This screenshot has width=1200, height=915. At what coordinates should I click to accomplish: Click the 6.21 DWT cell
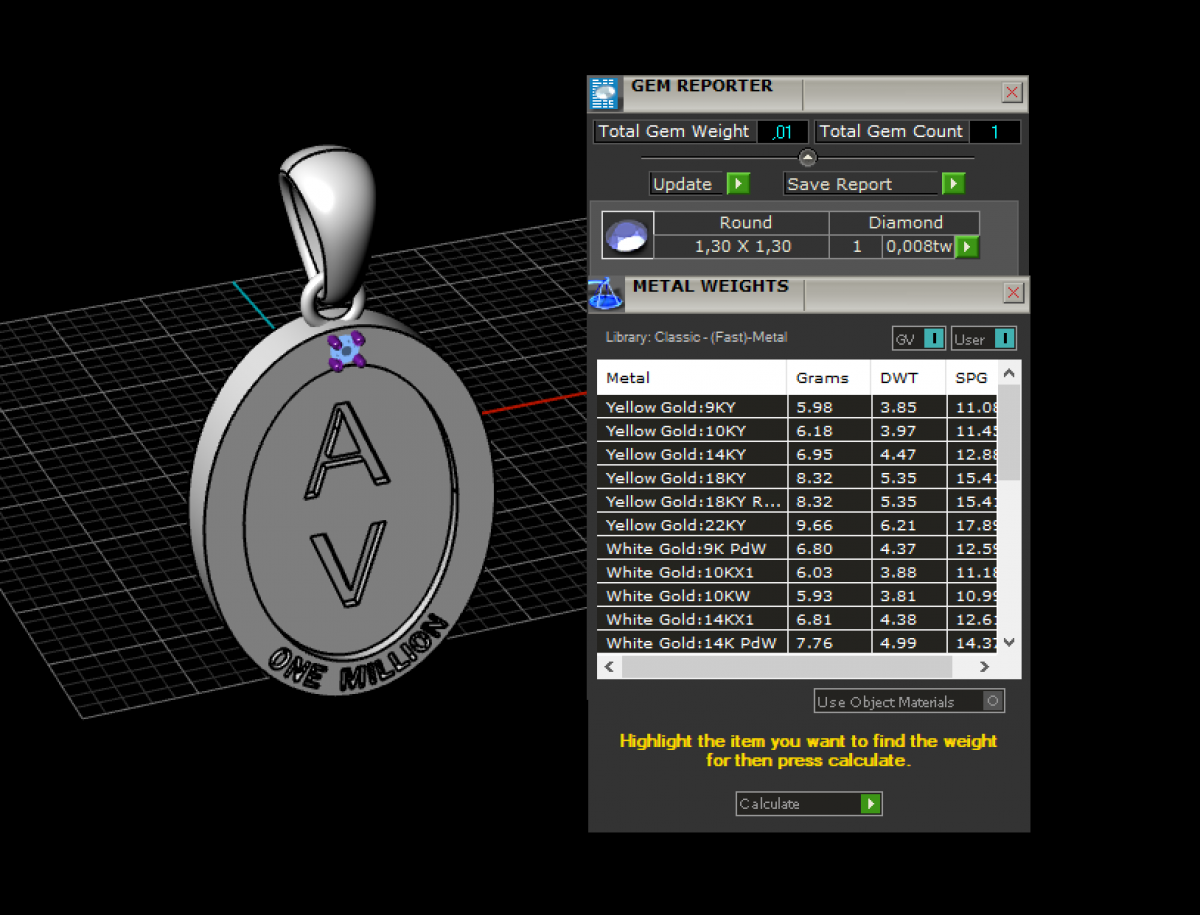(x=908, y=525)
